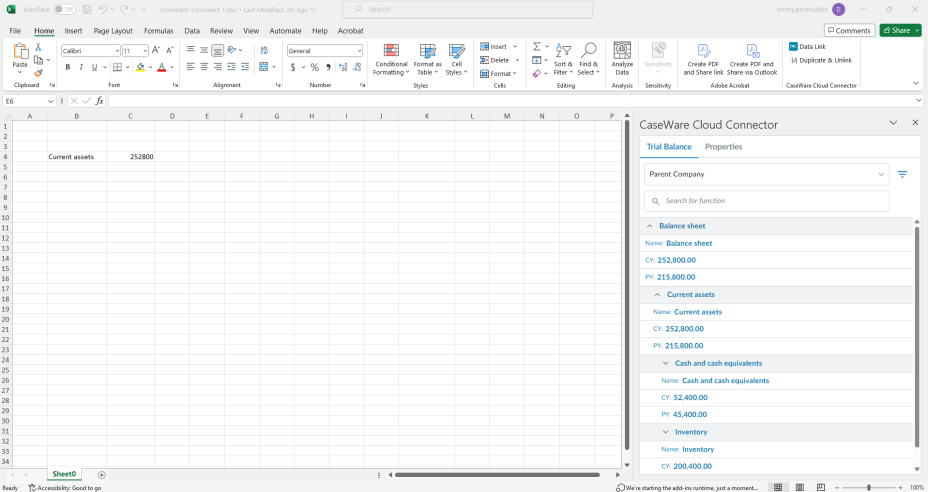Viewport: 928px width, 492px height.
Task: Click Duplicate & Unlink in the ribbon
Action: pyautogui.click(x=820, y=60)
